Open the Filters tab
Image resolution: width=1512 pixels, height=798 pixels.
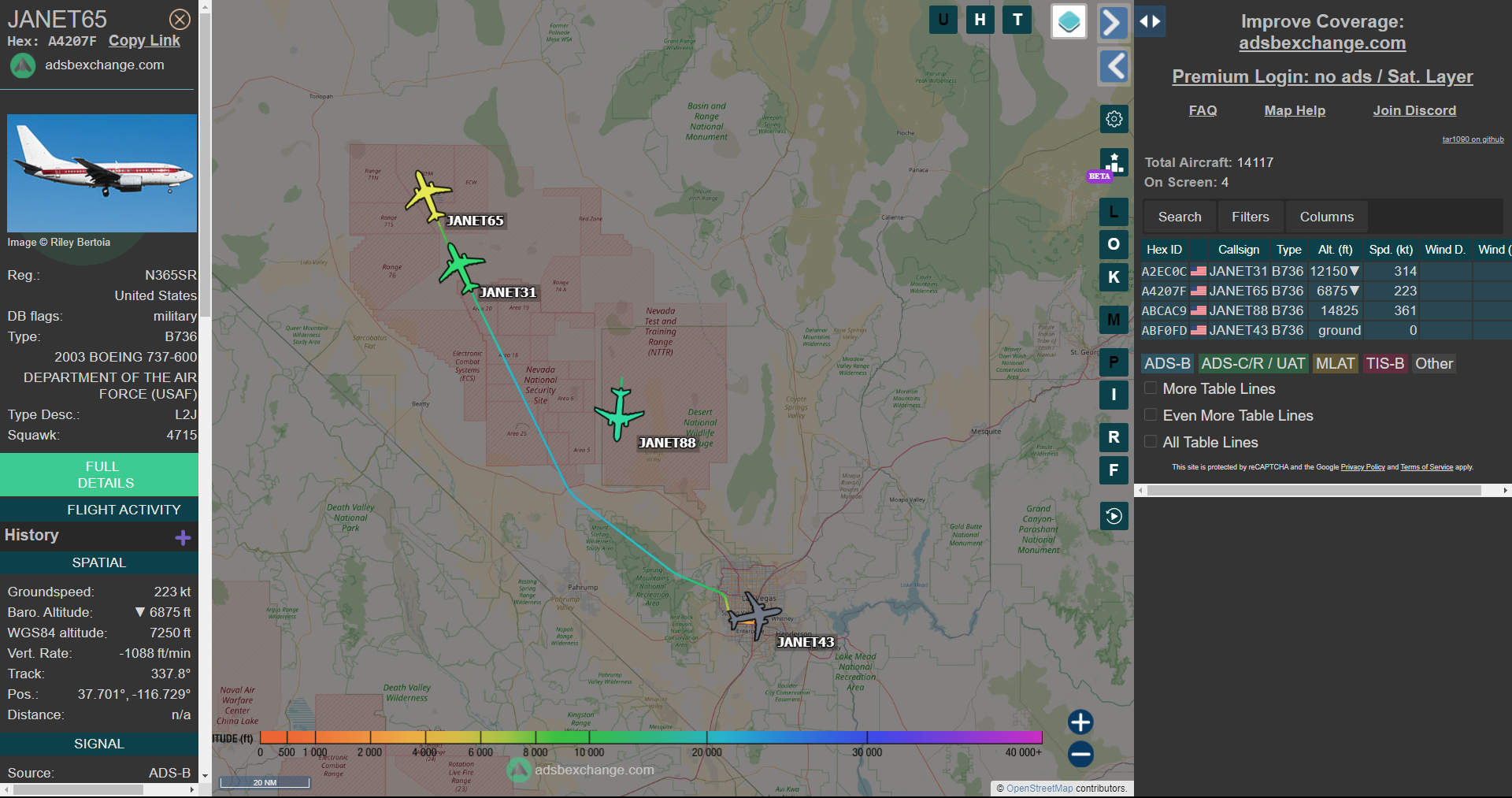1251,217
